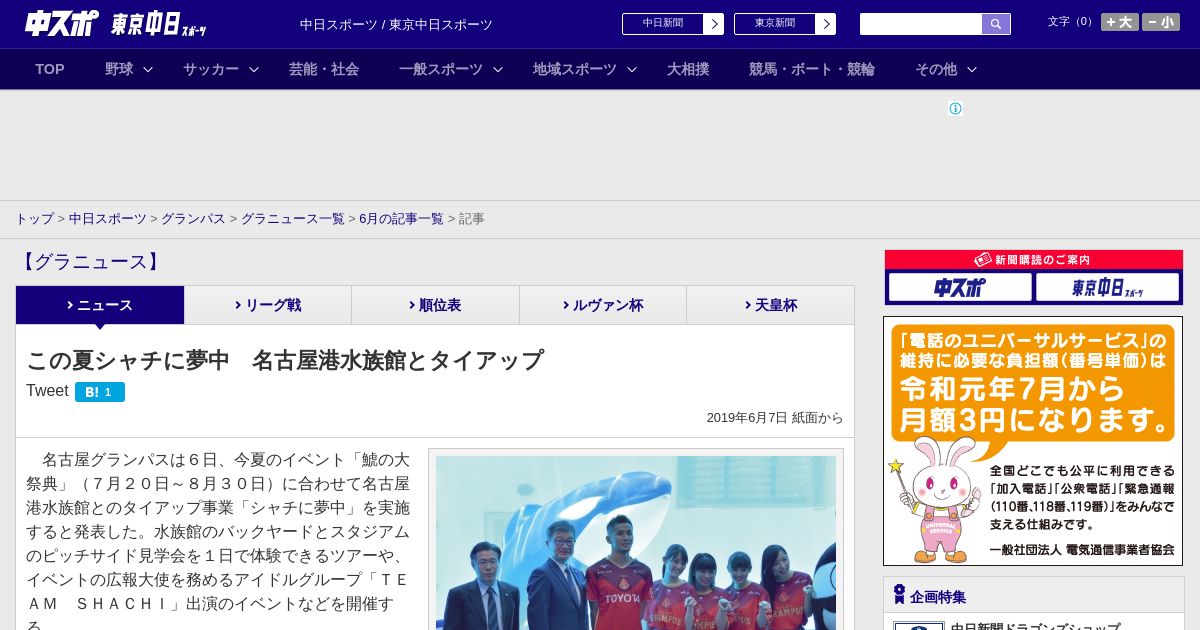Viewport: 1200px width, 630px height.
Task: Click the ad info icon
Action: tap(955, 109)
